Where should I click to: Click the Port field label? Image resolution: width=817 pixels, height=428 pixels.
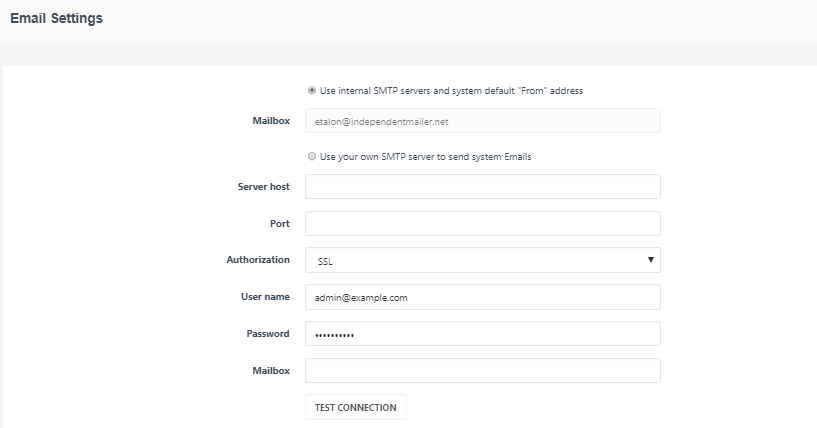click(279, 224)
